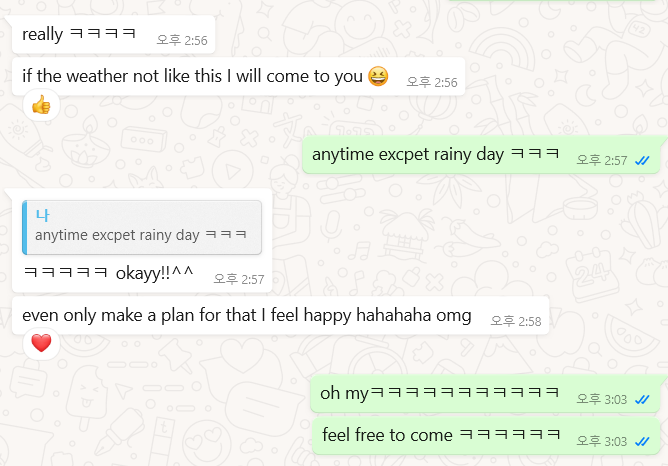
Task: Click read checkmarks on 'oh my' message
Action: click(642, 400)
